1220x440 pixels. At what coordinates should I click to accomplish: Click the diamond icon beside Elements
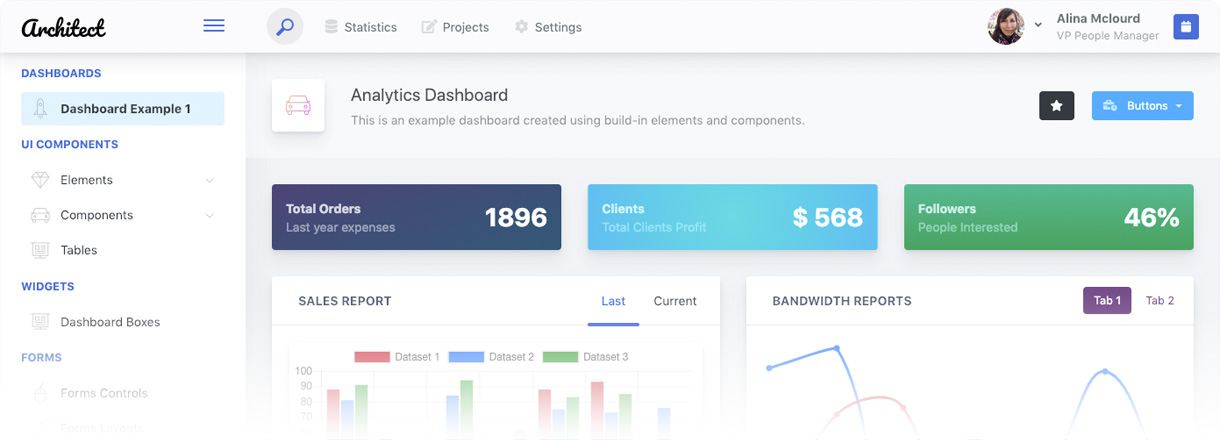pos(40,180)
